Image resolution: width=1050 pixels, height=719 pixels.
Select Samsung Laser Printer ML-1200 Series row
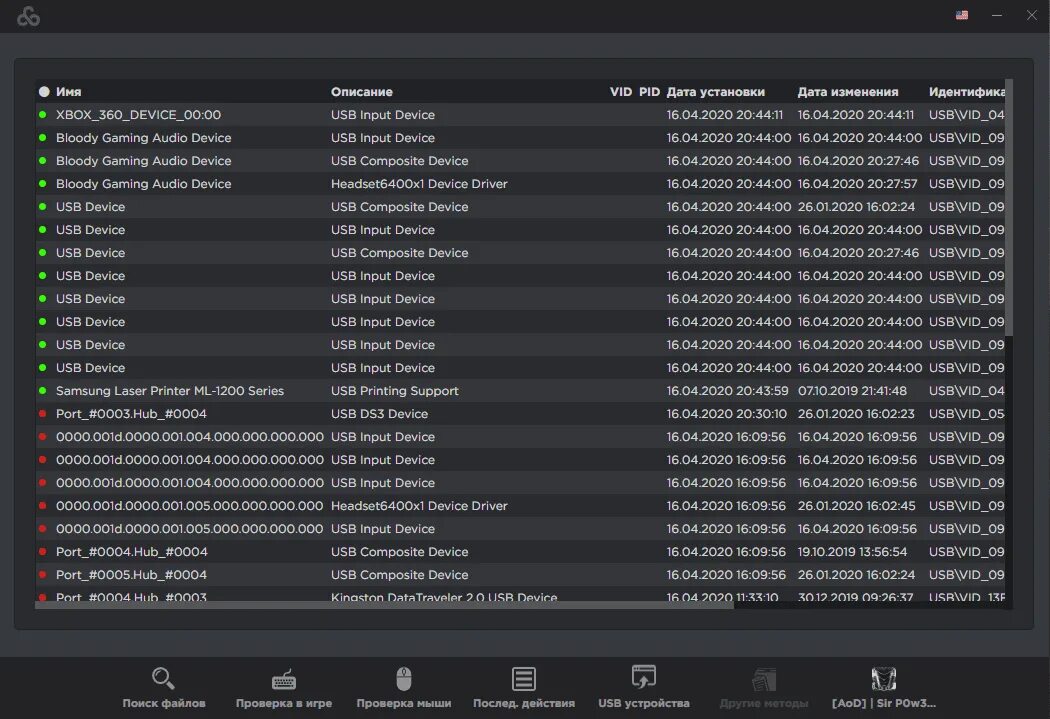point(520,390)
